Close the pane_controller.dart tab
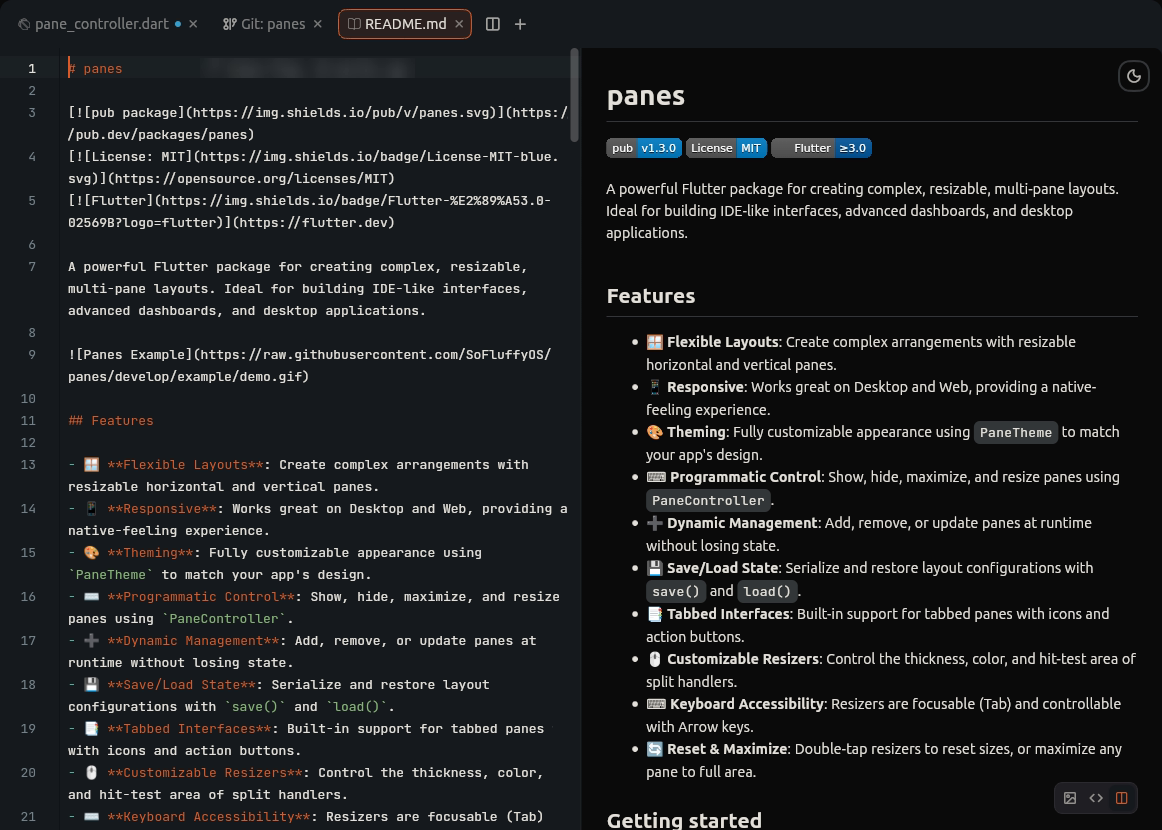 pyautogui.click(x=193, y=24)
